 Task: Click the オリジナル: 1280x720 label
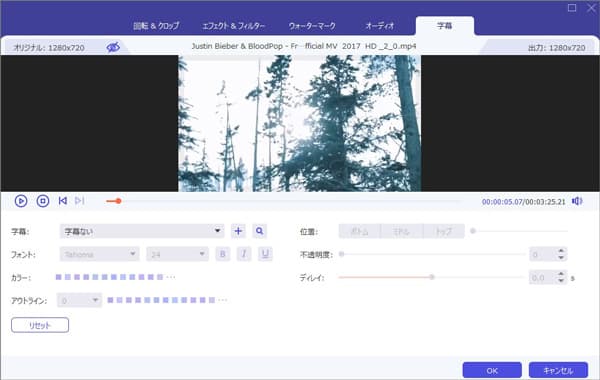[x=49, y=48]
